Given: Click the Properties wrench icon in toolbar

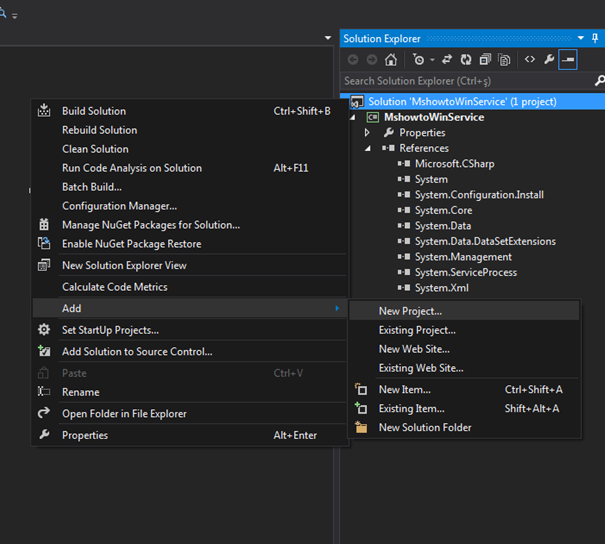Looking at the screenshot, I should point(549,59).
